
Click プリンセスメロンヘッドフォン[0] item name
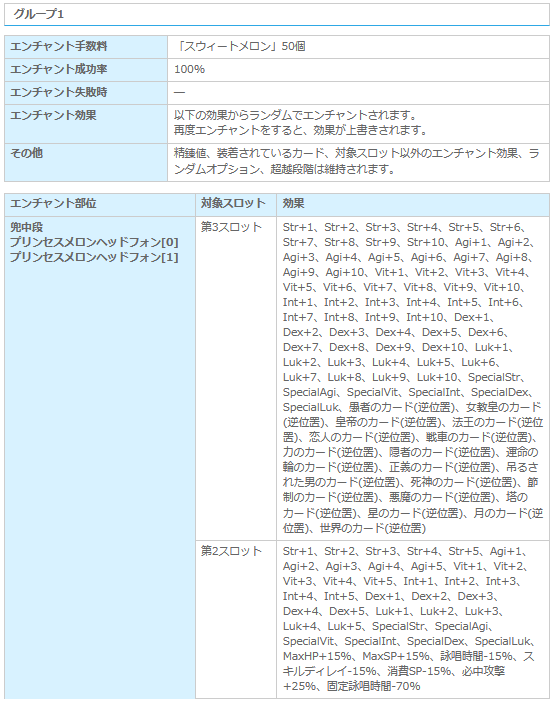94,242
